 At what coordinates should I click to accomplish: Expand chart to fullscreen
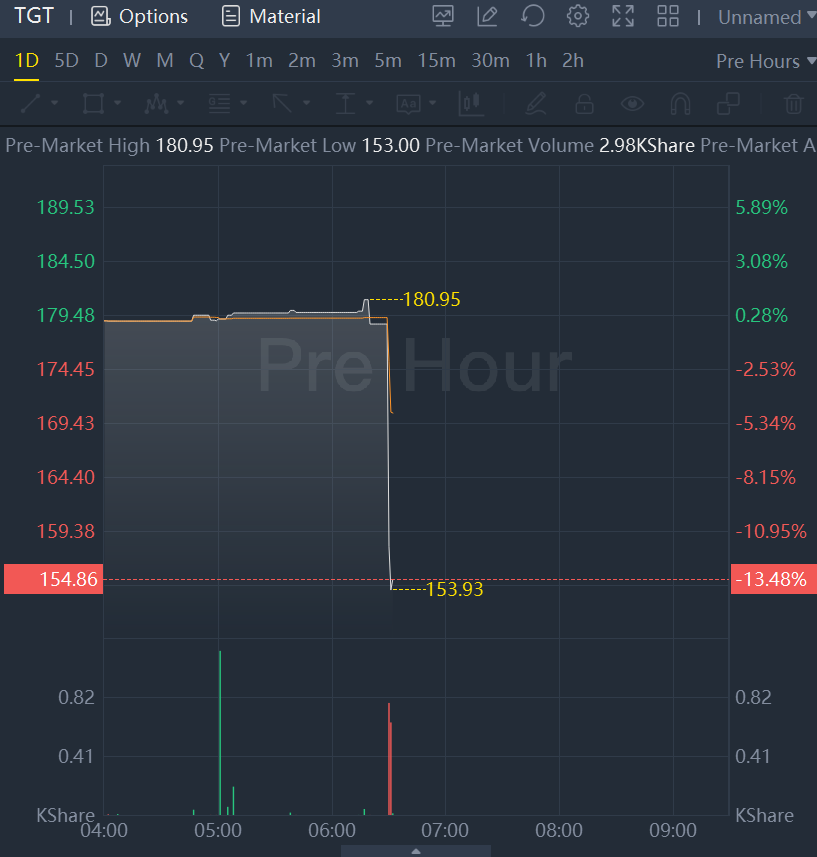point(623,16)
